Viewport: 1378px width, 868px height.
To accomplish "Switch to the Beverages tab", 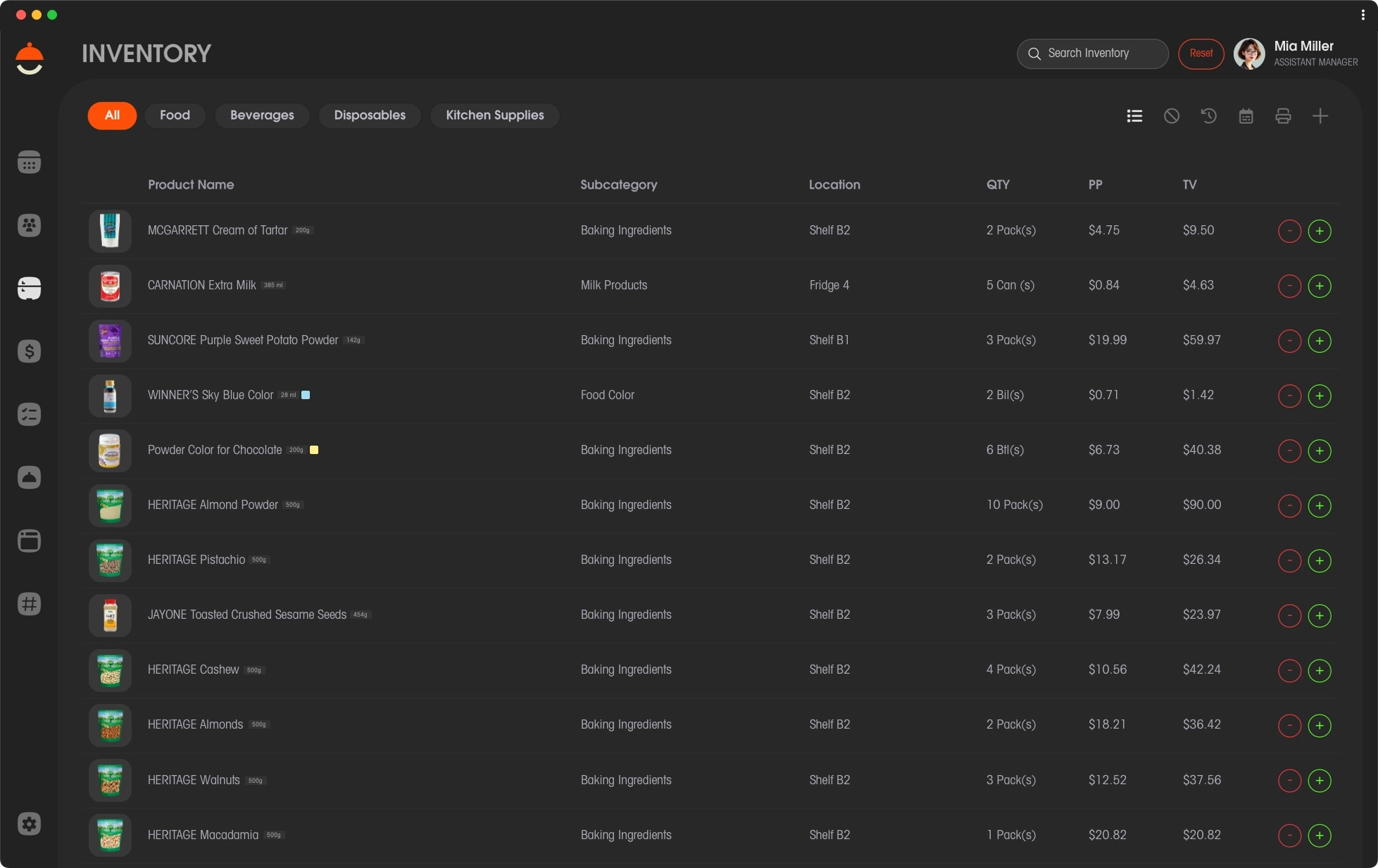I will [262, 115].
